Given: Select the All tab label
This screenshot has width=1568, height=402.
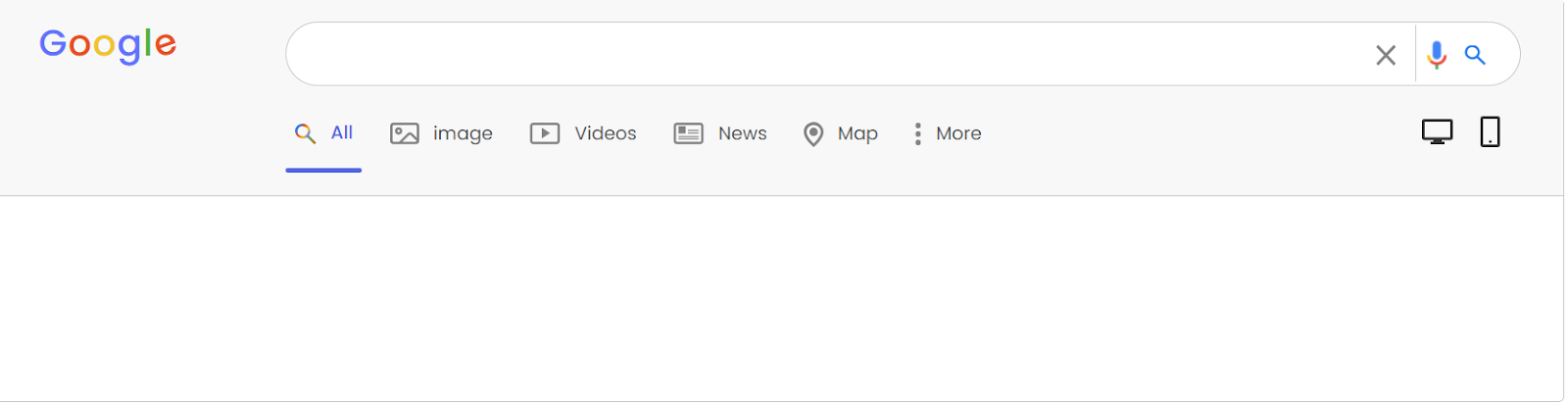Looking at the screenshot, I should 342,132.
